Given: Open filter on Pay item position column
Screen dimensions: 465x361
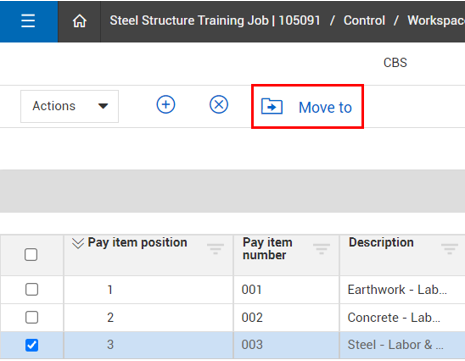Looking at the screenshot, I should click(215, 249).
